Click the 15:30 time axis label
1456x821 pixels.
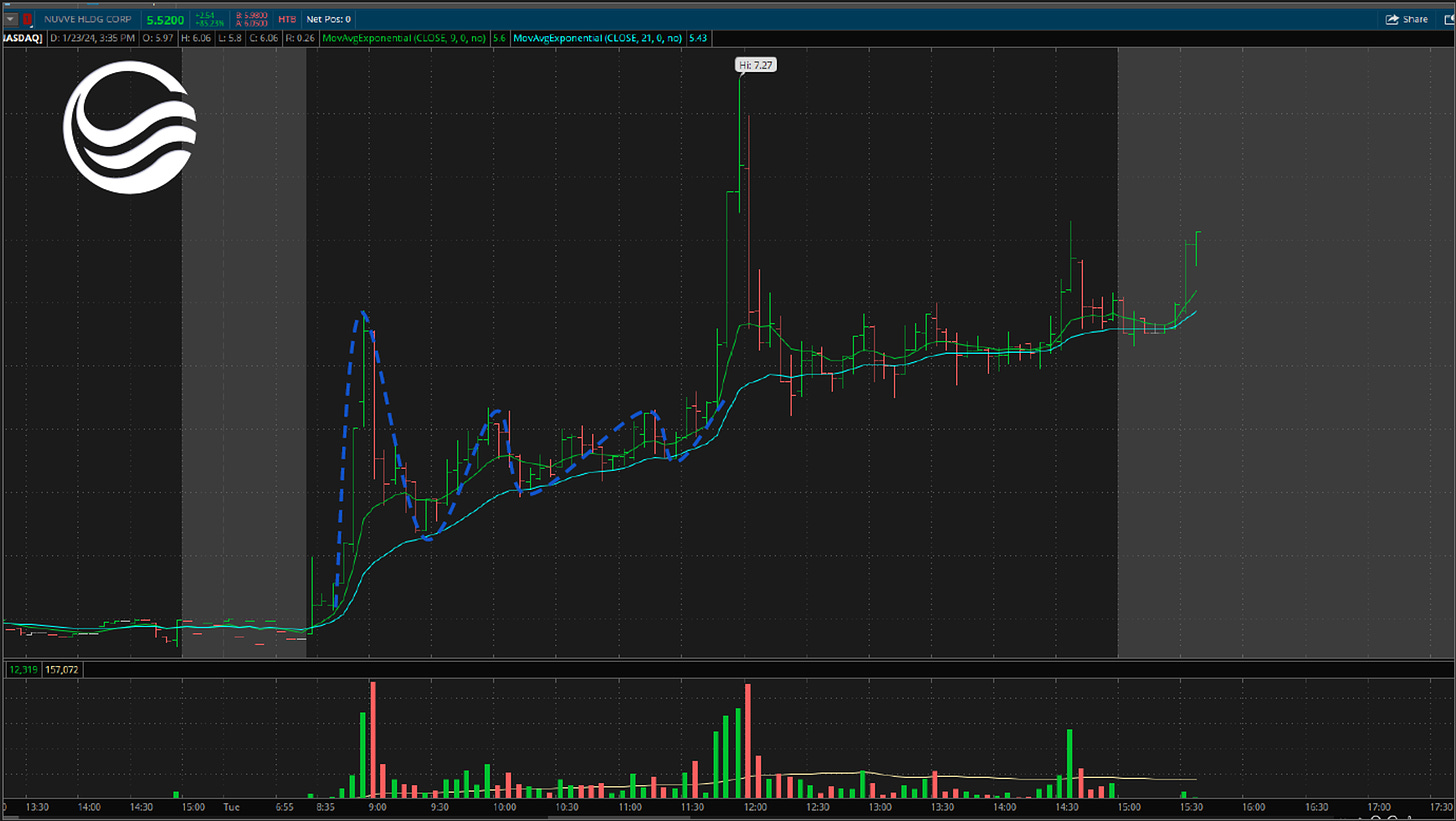pyautogui.click(x=1193, y=807)
